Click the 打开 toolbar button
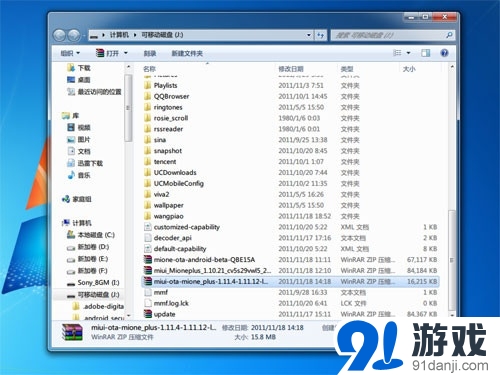The width and height of the screenshot is (500, 375). [x=108, y=53]
